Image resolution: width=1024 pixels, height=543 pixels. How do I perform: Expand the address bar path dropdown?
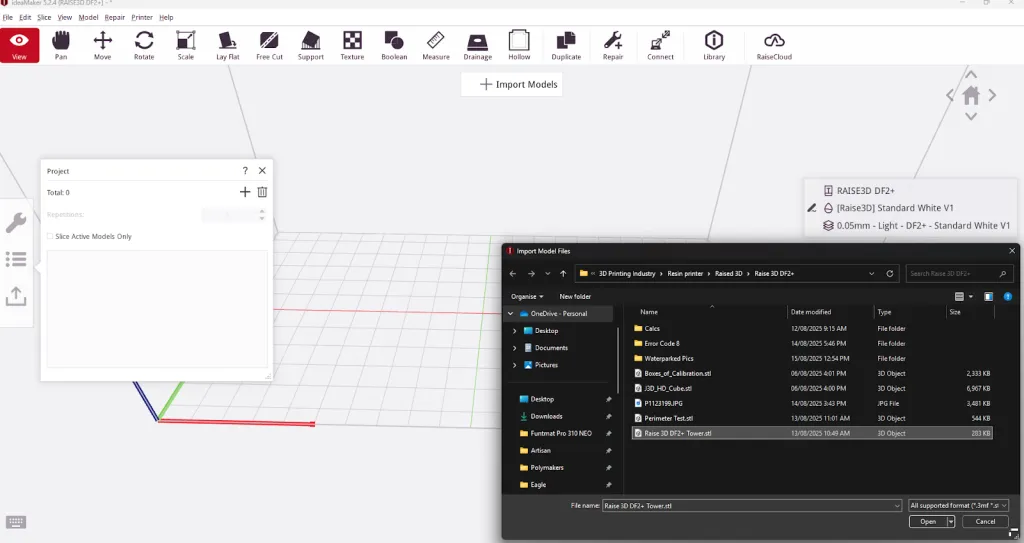[871, 274]
